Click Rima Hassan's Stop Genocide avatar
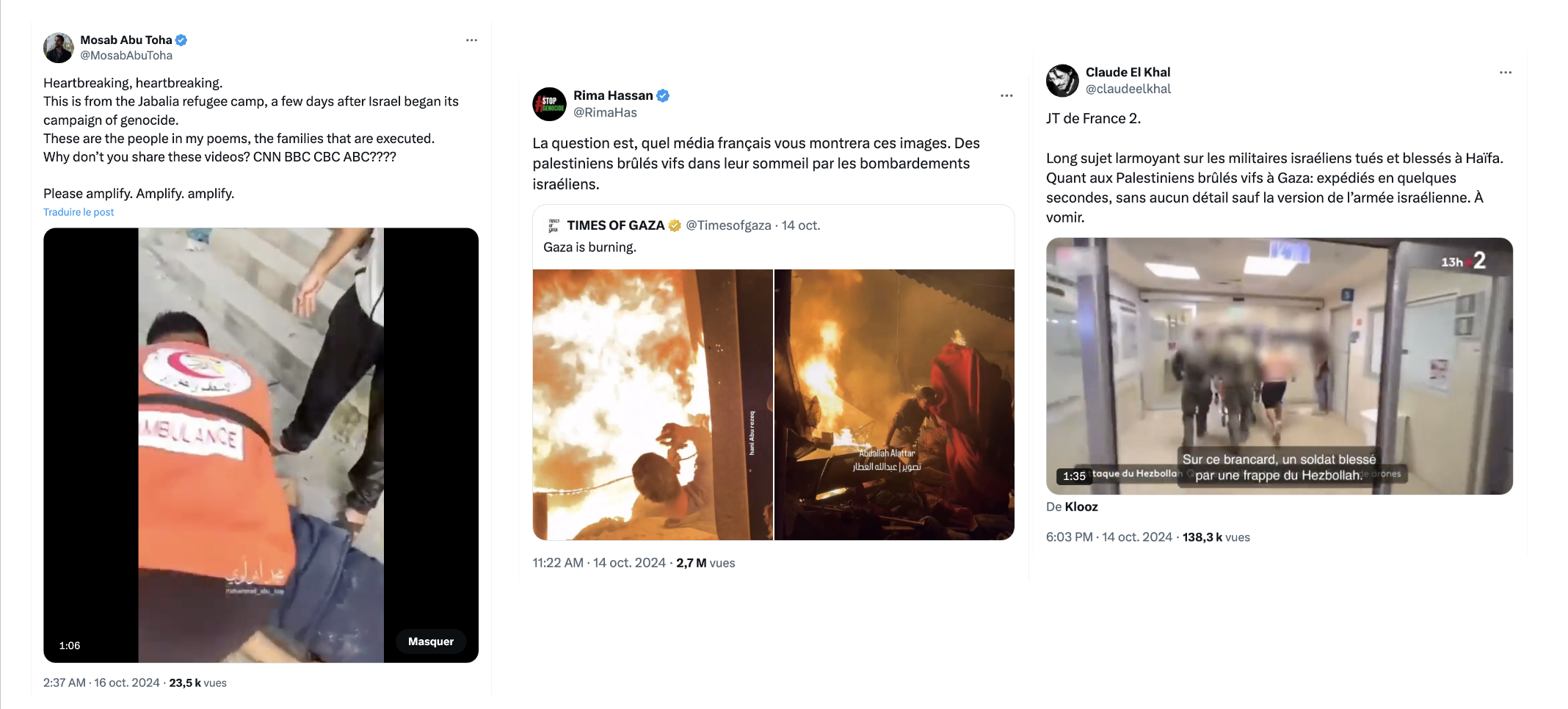Image resolution: width=1568 pixels, height=709 pixels. [x=549, y=104]
